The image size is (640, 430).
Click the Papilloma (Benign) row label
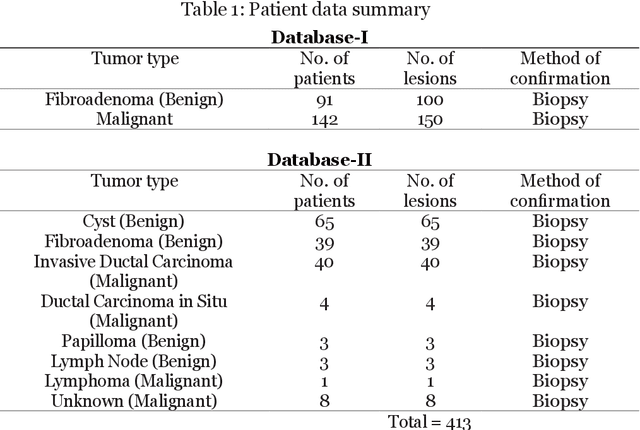(135, 340)
